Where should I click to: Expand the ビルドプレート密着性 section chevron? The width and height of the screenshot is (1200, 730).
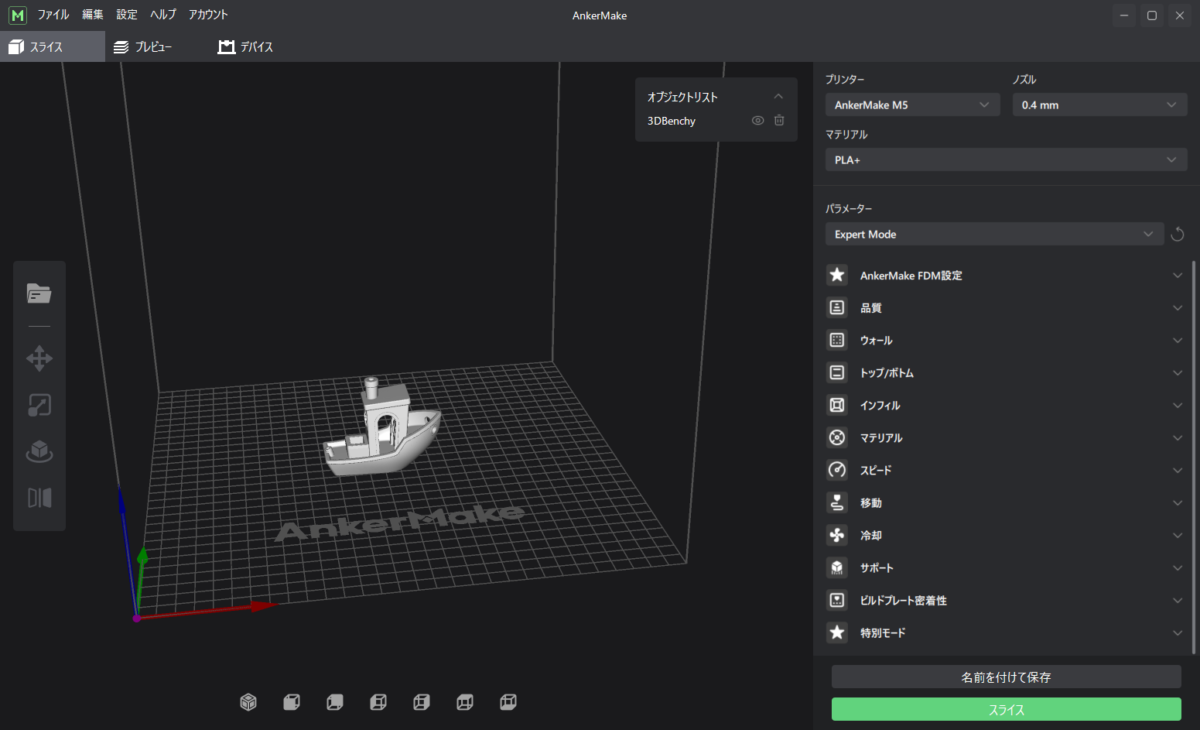tap(1177, 601)
